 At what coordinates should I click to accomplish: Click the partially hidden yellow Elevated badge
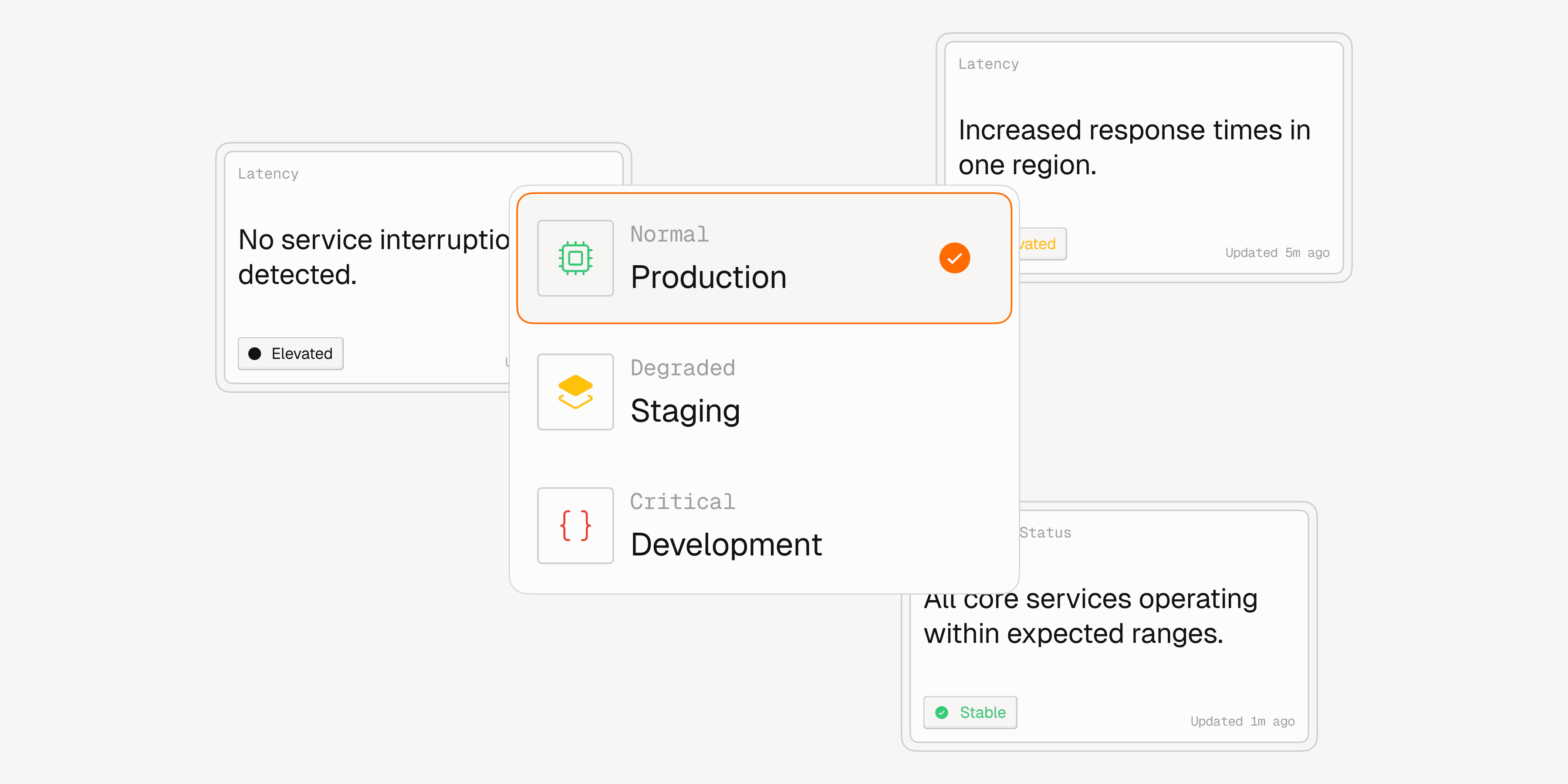click(1042, 244)
